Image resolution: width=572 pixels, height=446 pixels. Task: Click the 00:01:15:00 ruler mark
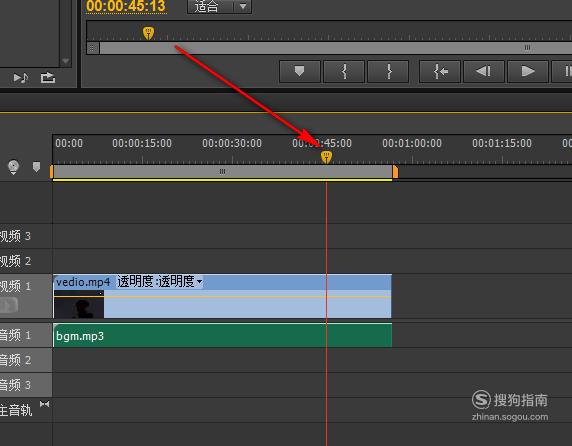(x=502, y=143)
